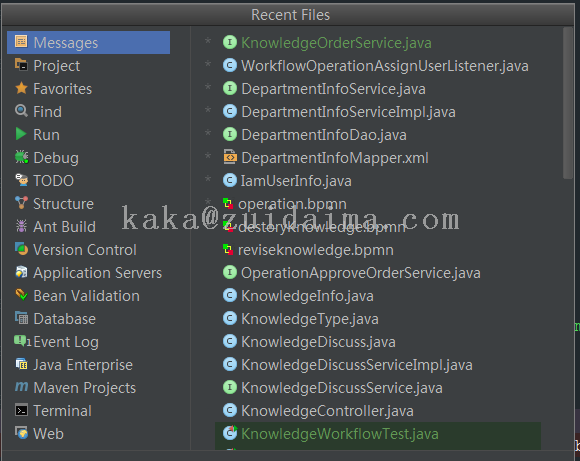This screenshot has height=461, width=580.
Task: Click the recent files vertical scrollbar
Action: (x=568, y=104)
